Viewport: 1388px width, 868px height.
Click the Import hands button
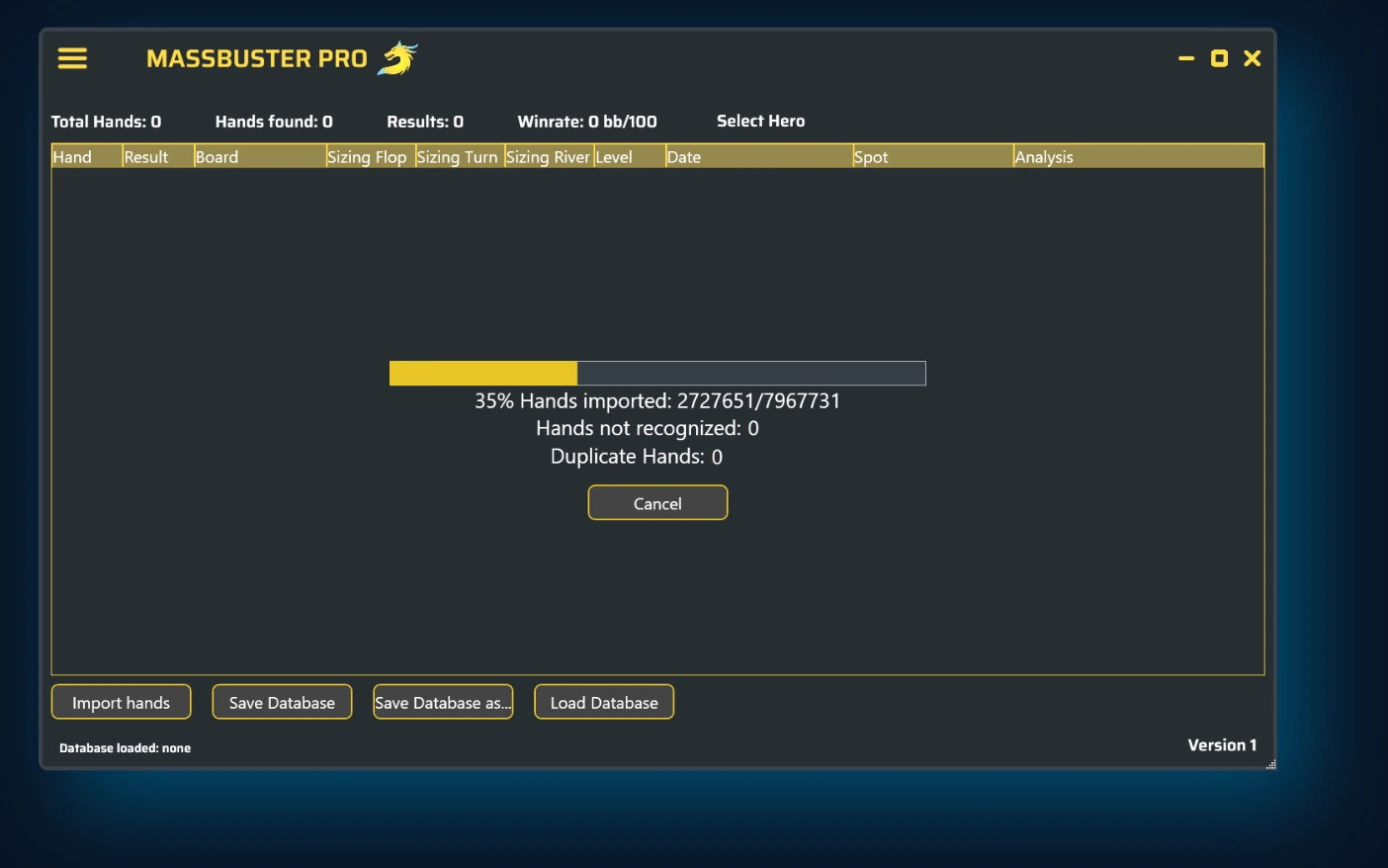pos(121,702)
